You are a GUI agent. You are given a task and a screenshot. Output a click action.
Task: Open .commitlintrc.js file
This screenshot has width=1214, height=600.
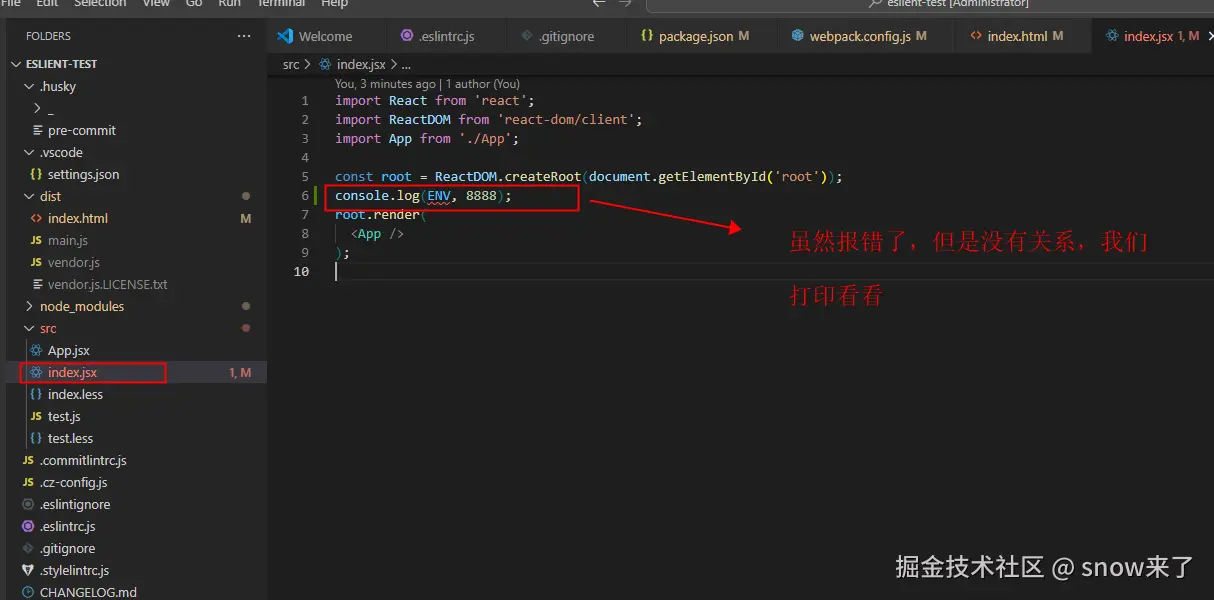click(x=83, y=460)
